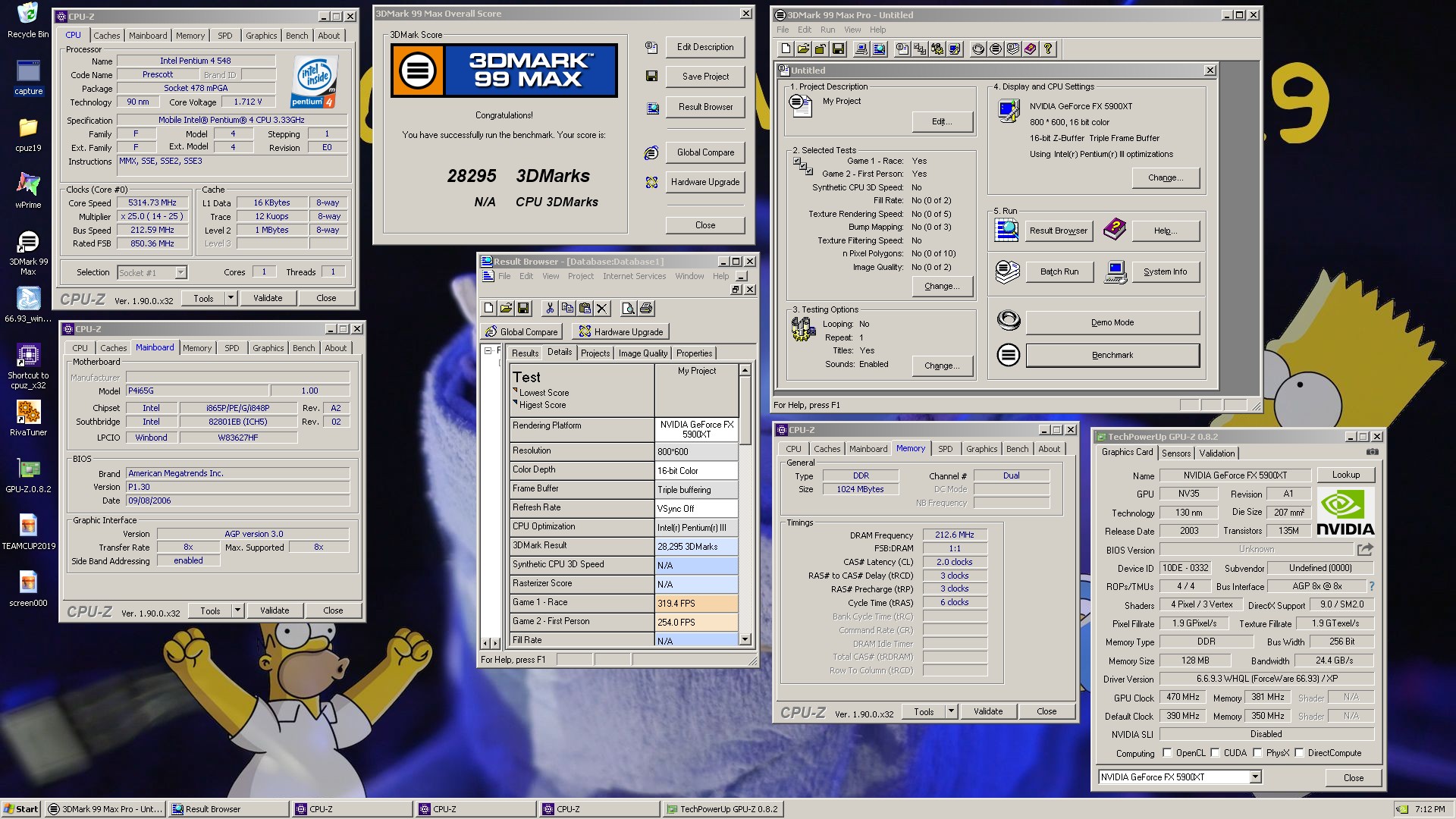The height and width of the screenshot is (819, 1456).
Task: Open Recycle Bin desktop icon
Action: coord(28,21)
